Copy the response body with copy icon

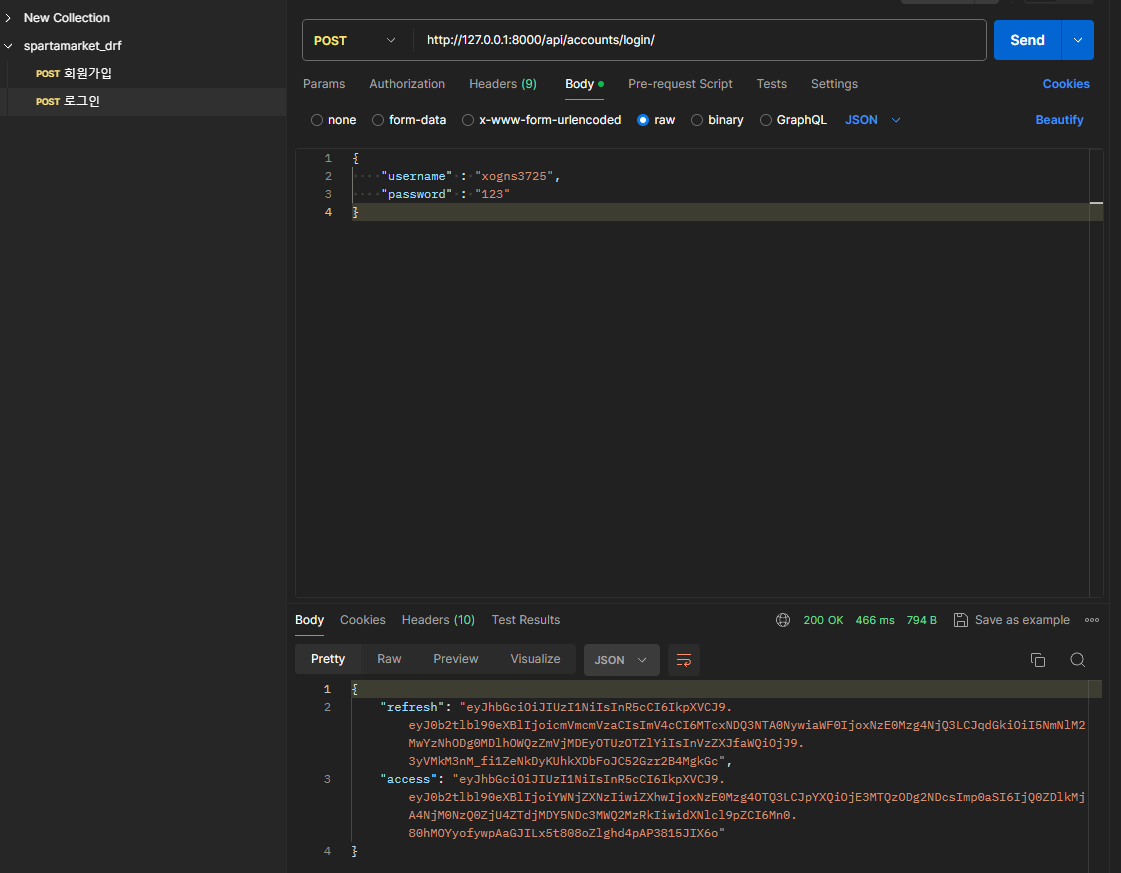pos(1037,660)
